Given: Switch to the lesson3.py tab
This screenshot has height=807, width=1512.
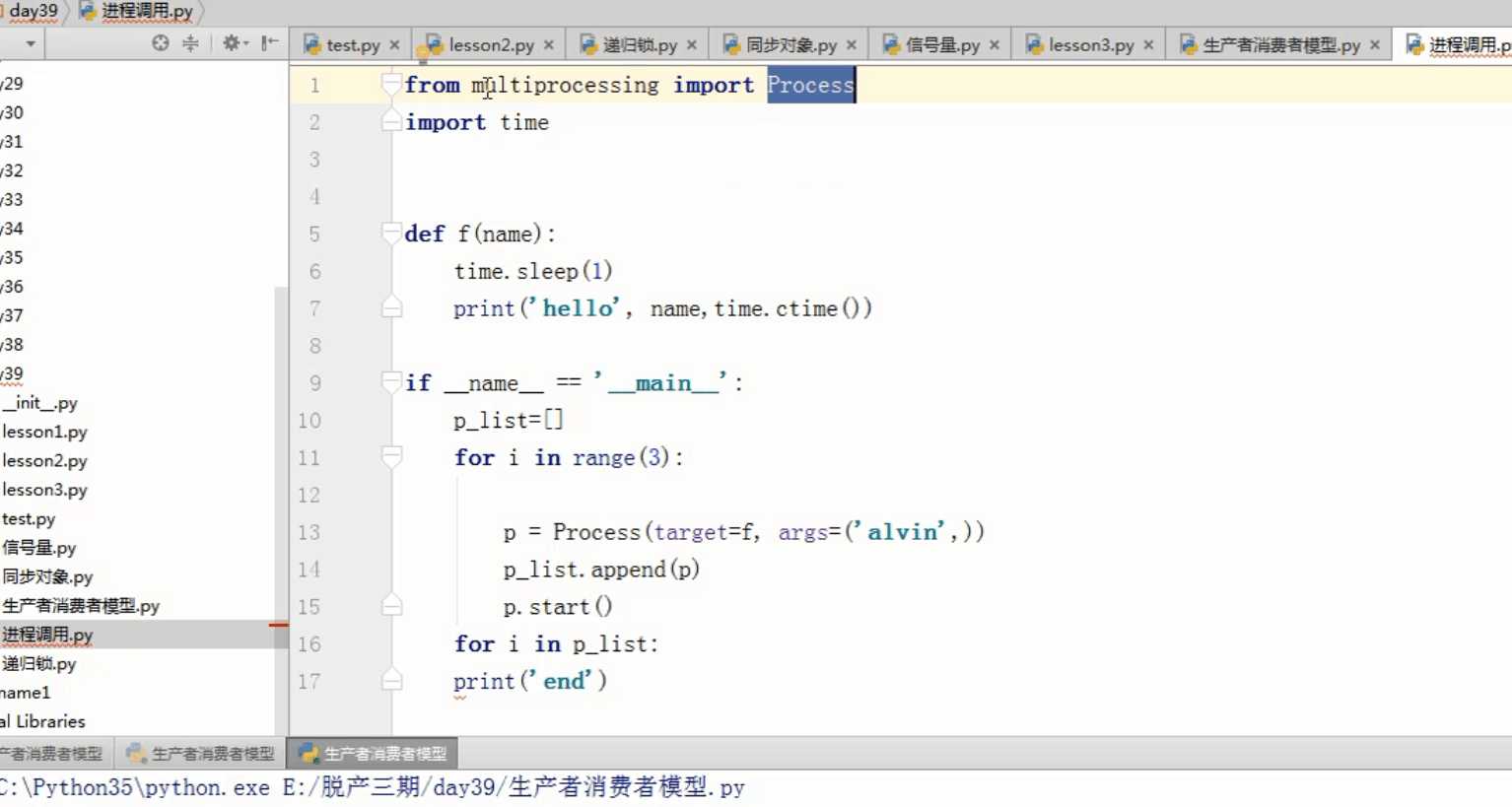Looking at the screenshot, I should [x=1091, y=45].
